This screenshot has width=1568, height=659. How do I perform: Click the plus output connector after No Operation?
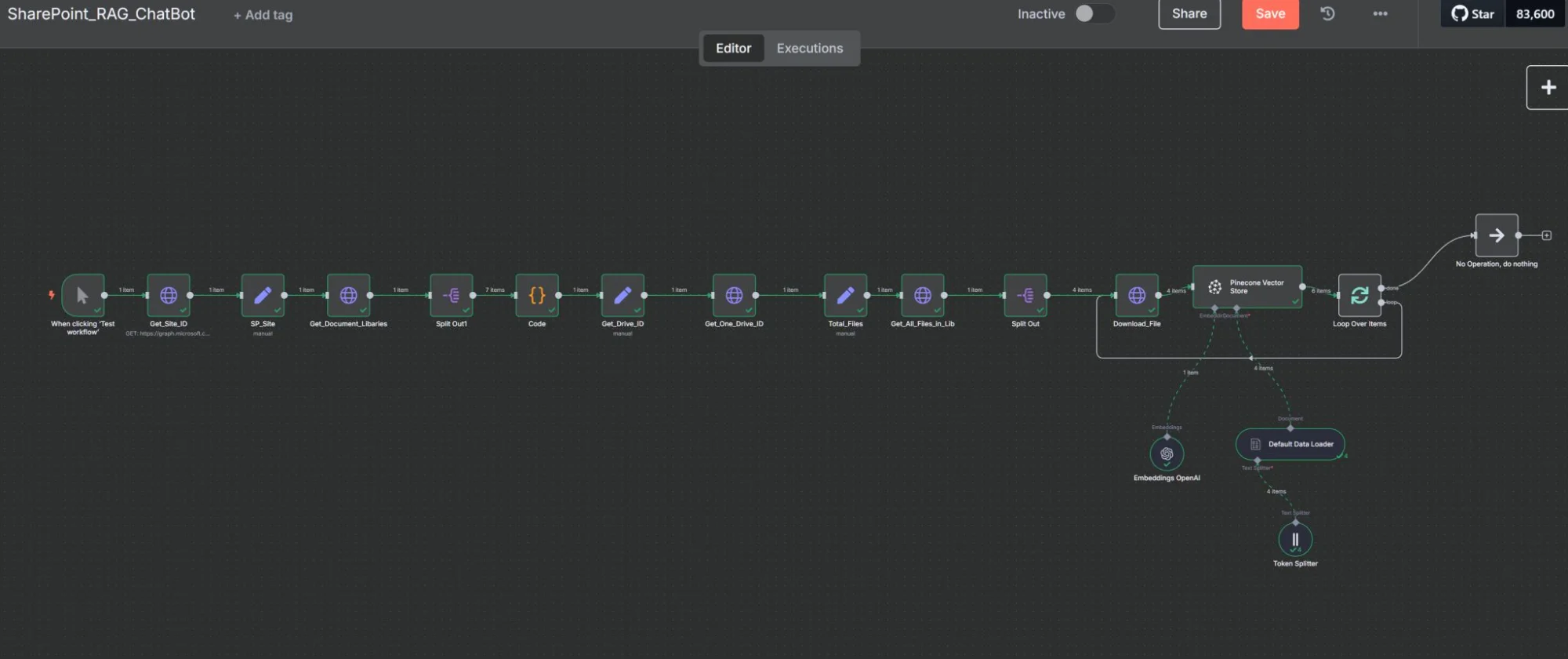coord(1547,235)
